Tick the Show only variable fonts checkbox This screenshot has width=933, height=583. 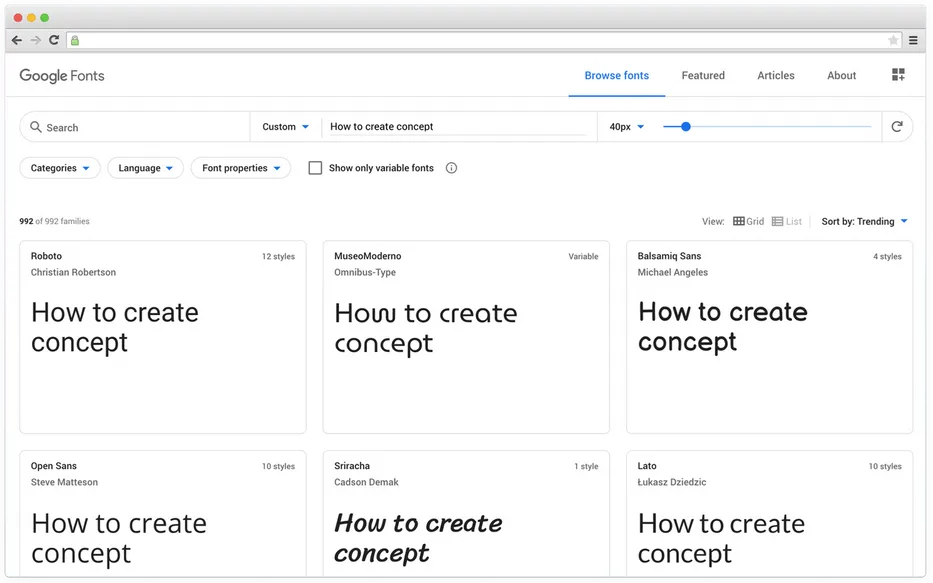[x=315, y=168]
